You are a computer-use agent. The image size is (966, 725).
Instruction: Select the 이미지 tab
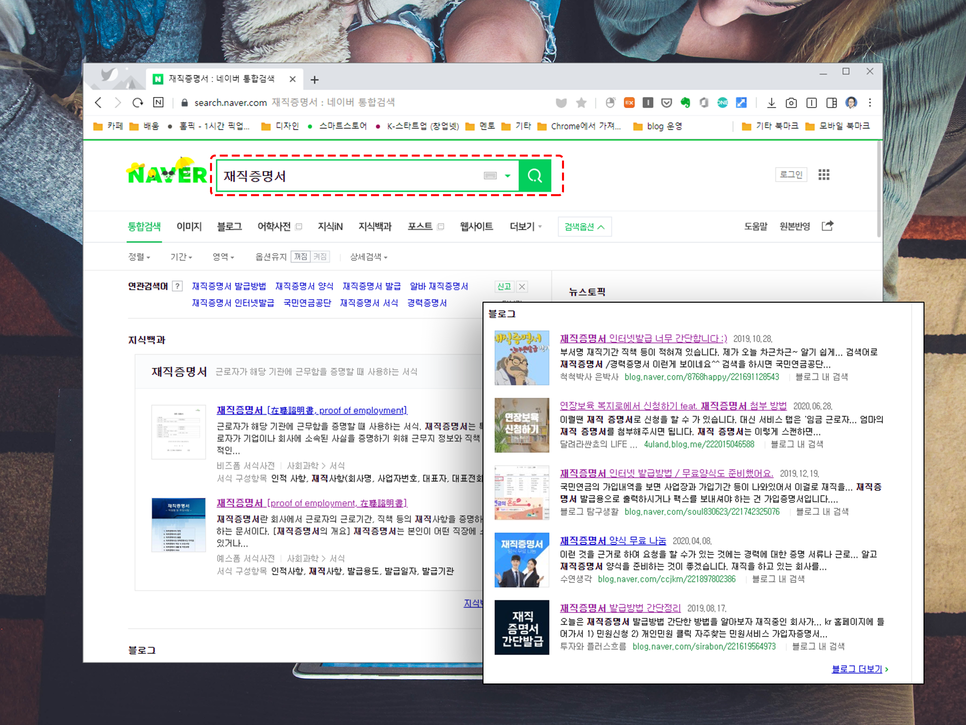(x=189, y=227)
